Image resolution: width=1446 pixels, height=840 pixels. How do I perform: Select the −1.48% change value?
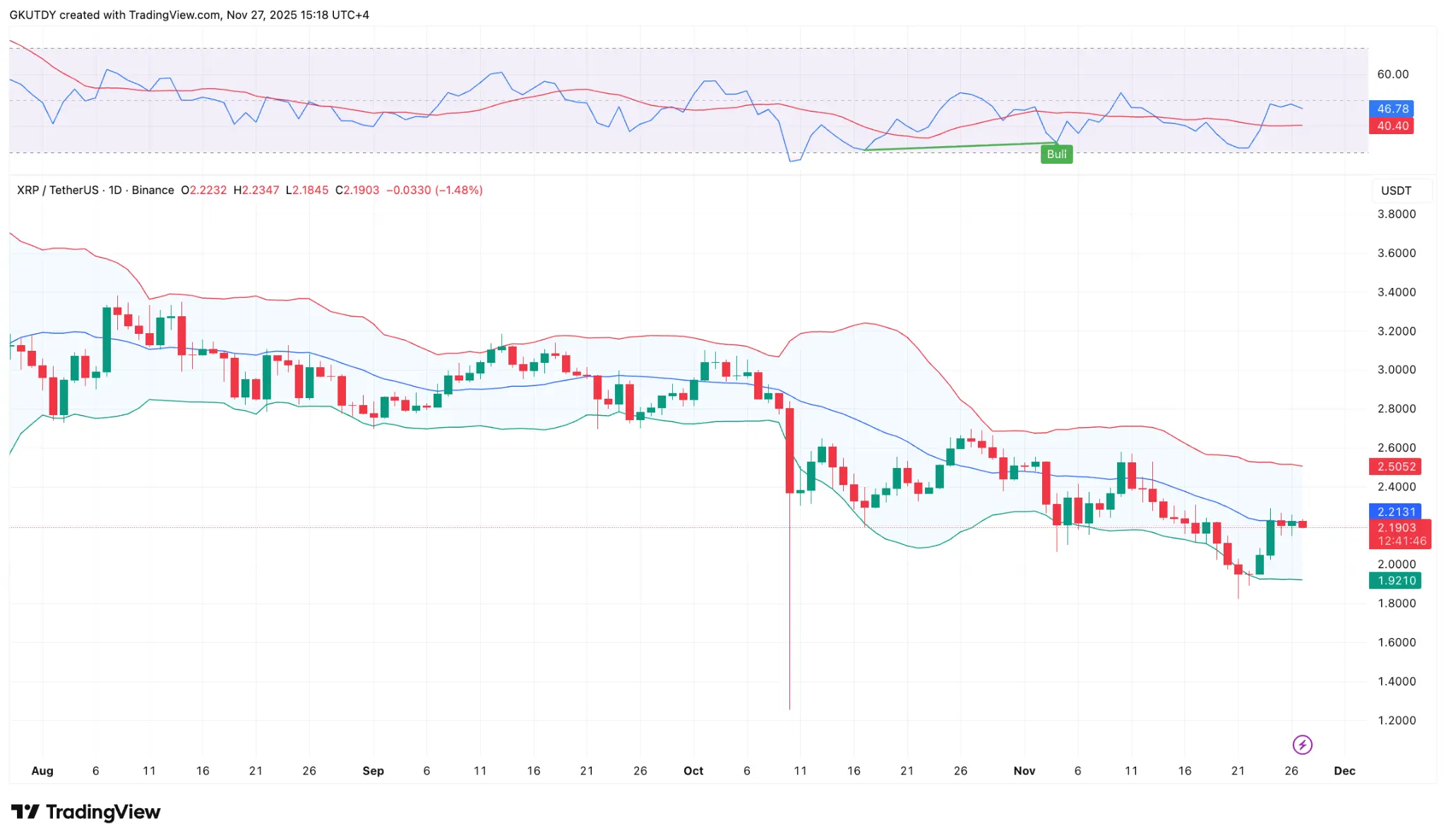[460, 190]
